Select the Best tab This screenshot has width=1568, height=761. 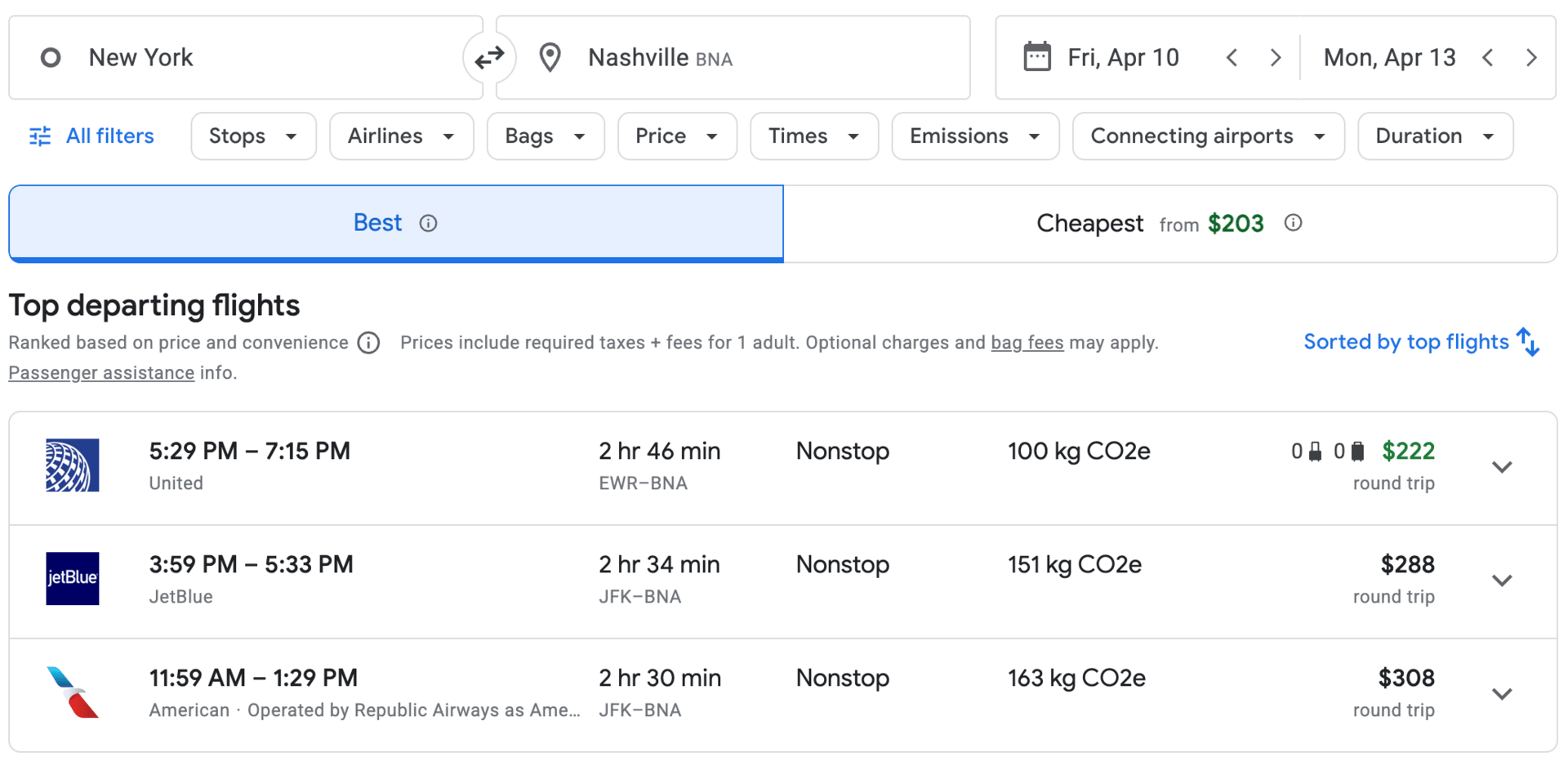pyautogui.click(x=378, y=223)
